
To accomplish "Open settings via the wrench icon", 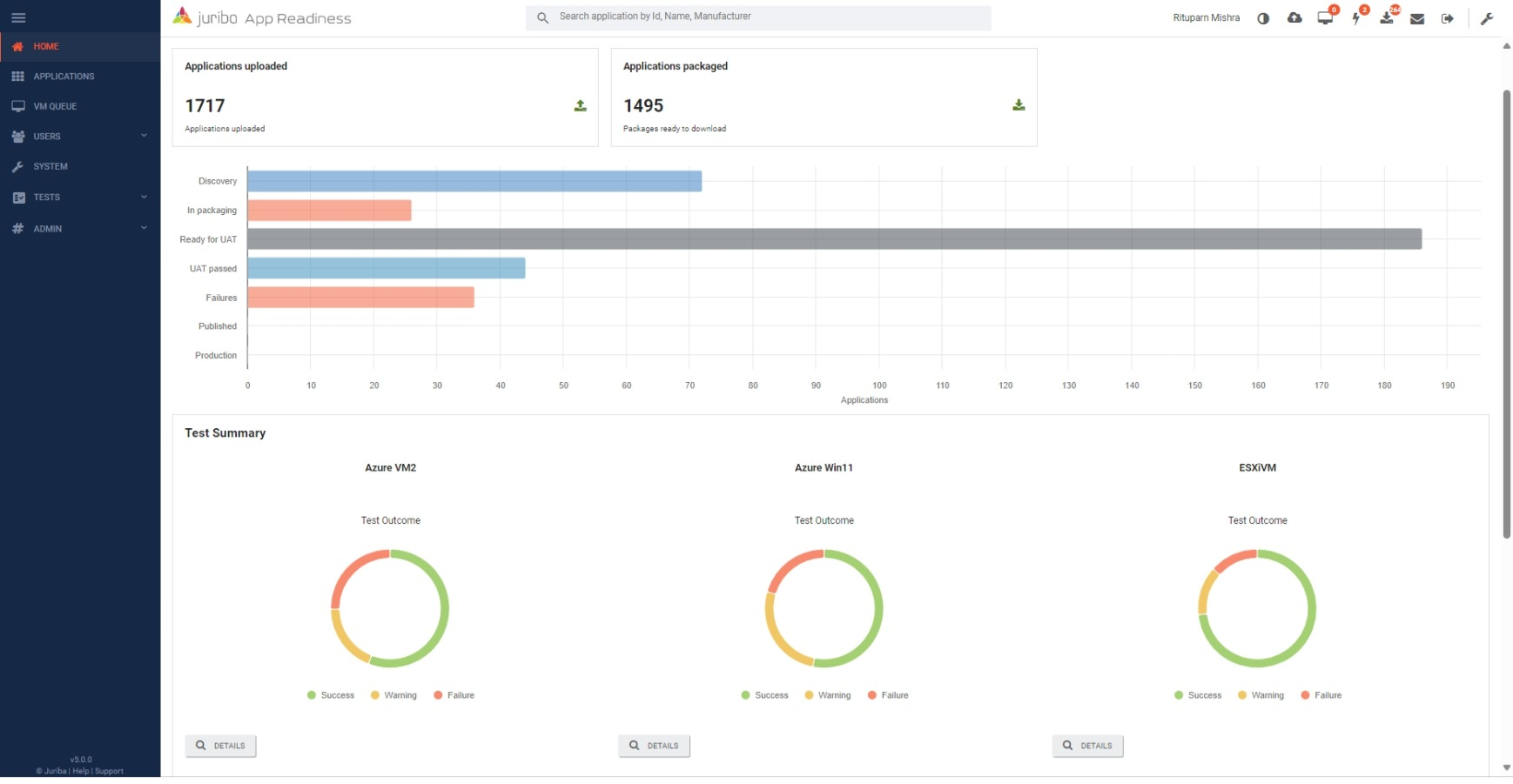I will (x=1488, y=17).
